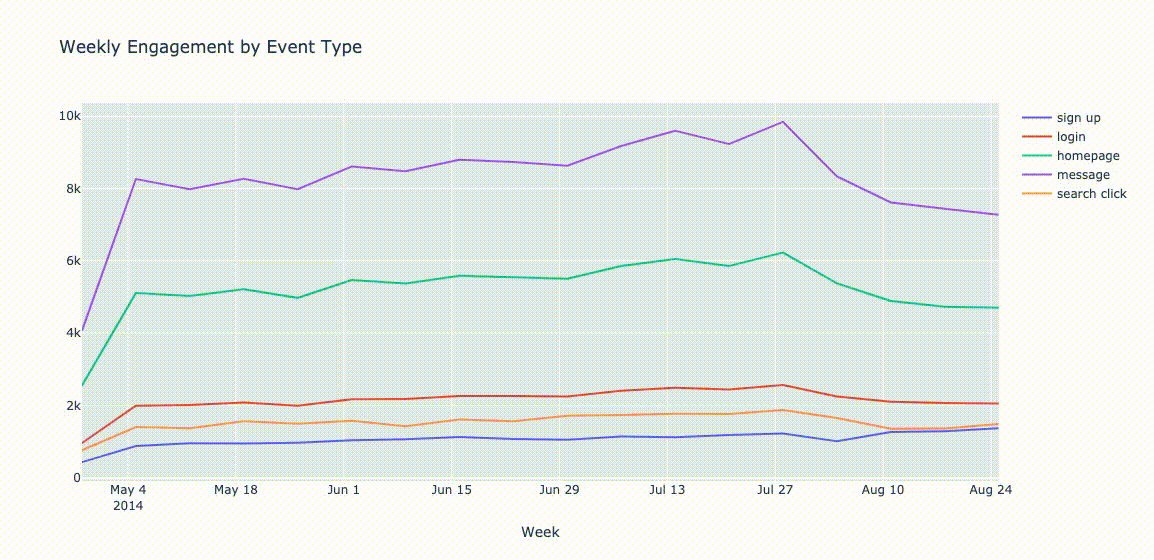Click the 'May 4' x-axis tick label
The image size is (1154, 560).
128,490
